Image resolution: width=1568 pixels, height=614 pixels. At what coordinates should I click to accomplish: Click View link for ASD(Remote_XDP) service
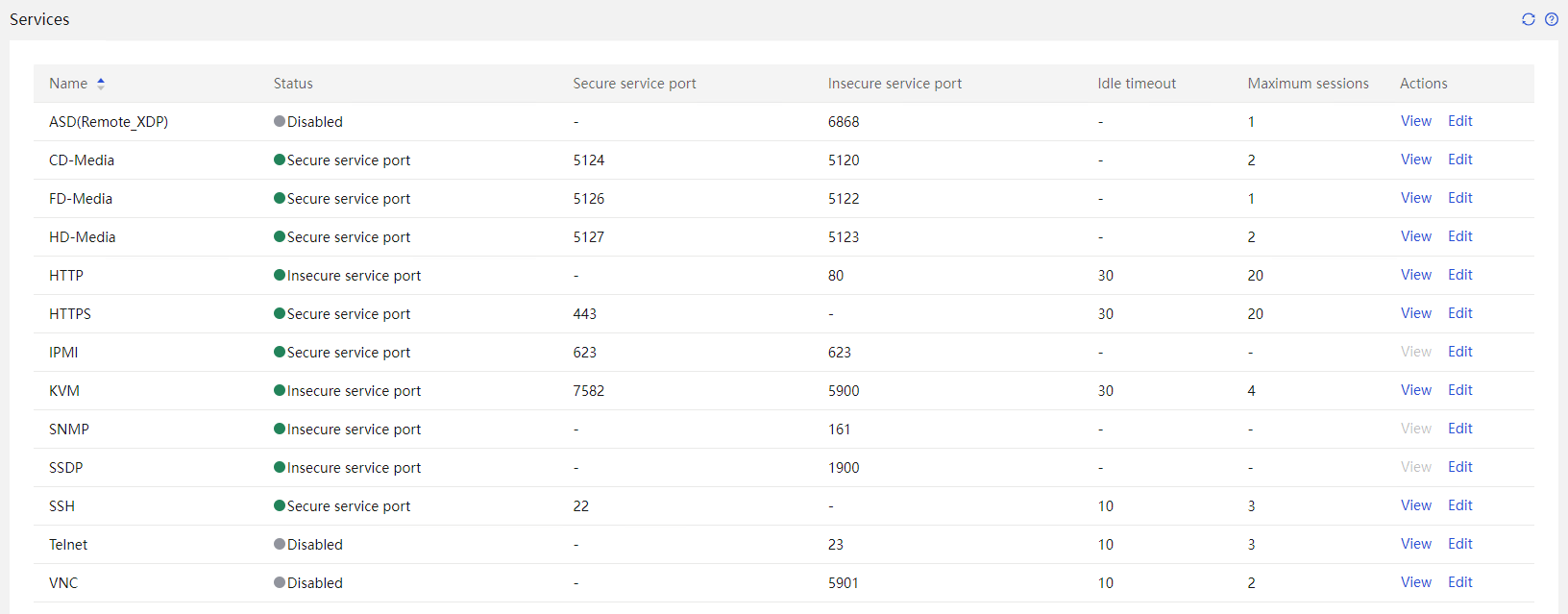(1415, 121)
